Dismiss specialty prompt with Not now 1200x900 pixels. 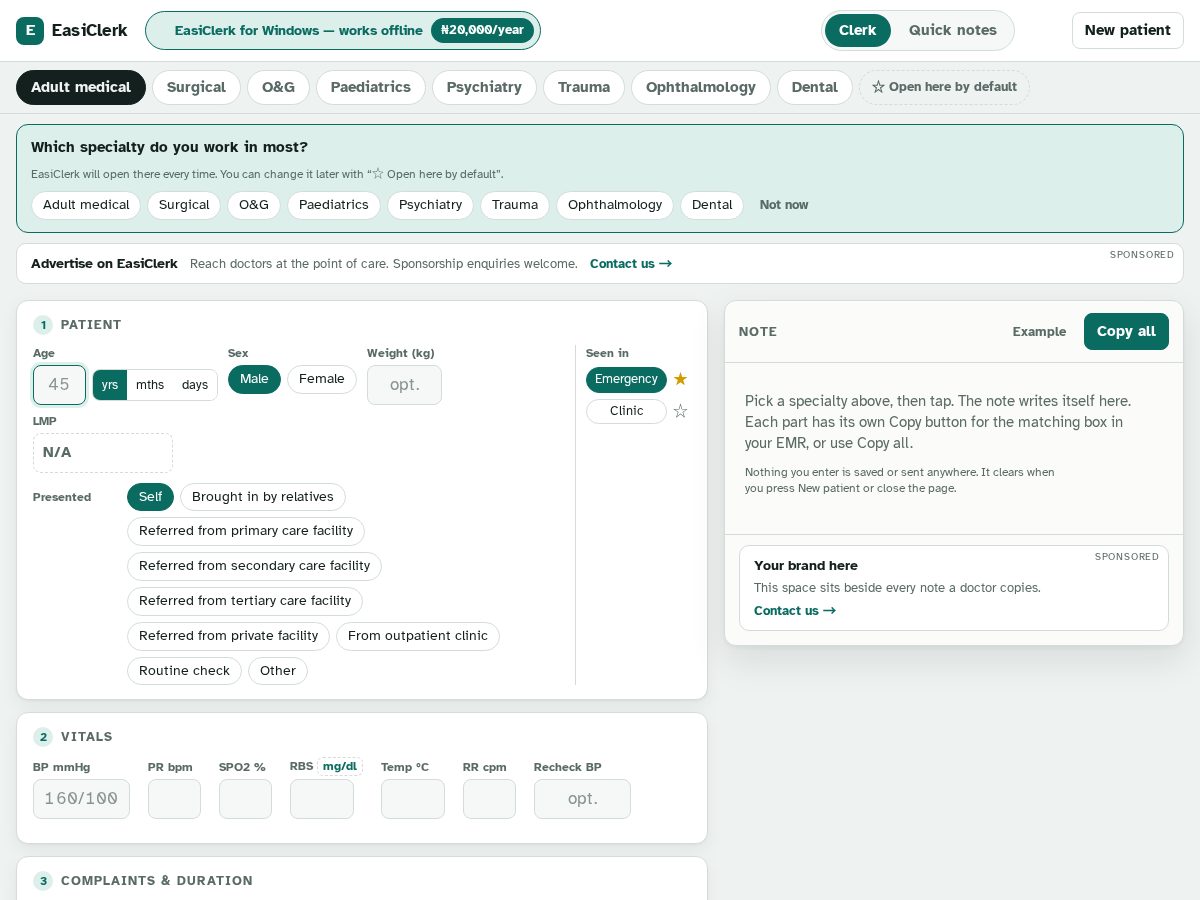tap(784, 205)
